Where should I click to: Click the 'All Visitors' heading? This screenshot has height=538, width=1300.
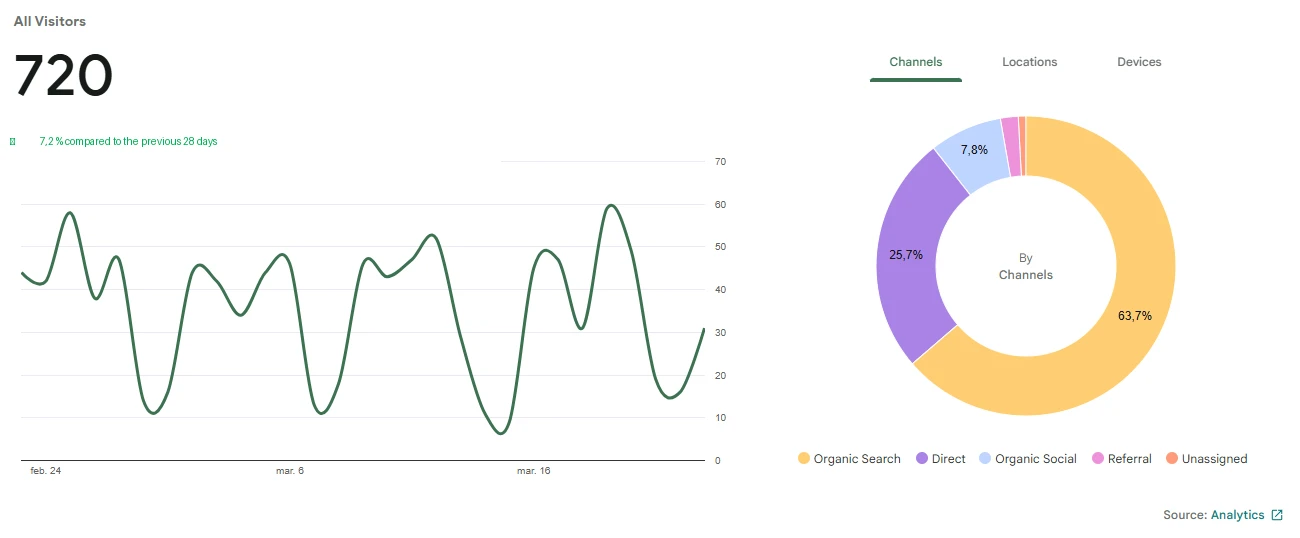(50, 21)
